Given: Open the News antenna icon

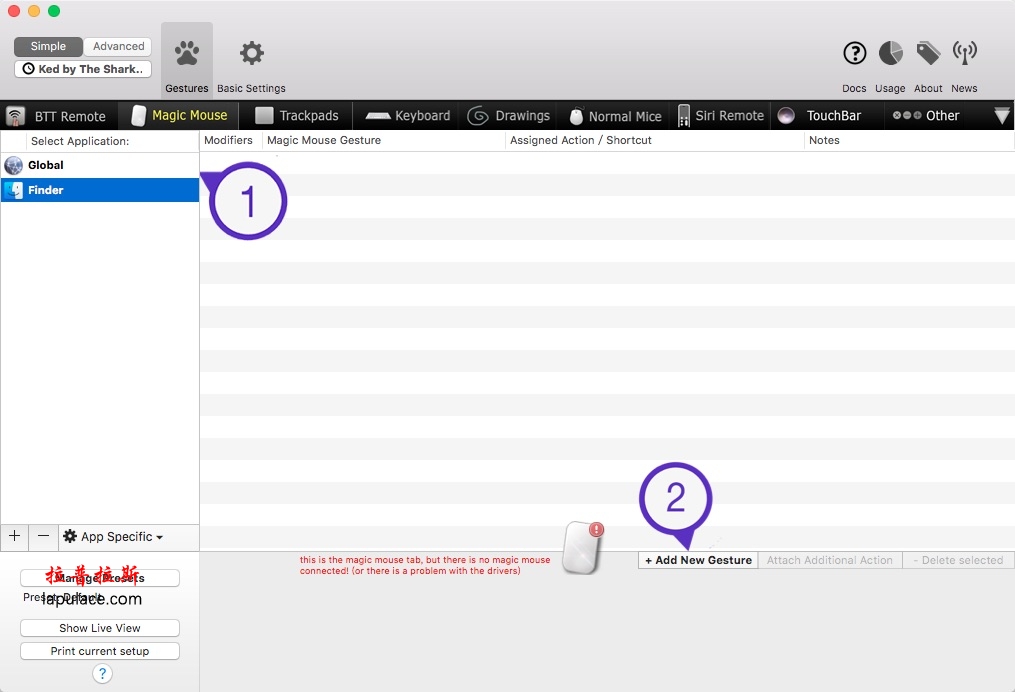Looking at the screenshot, I should (x=965, y=53).
